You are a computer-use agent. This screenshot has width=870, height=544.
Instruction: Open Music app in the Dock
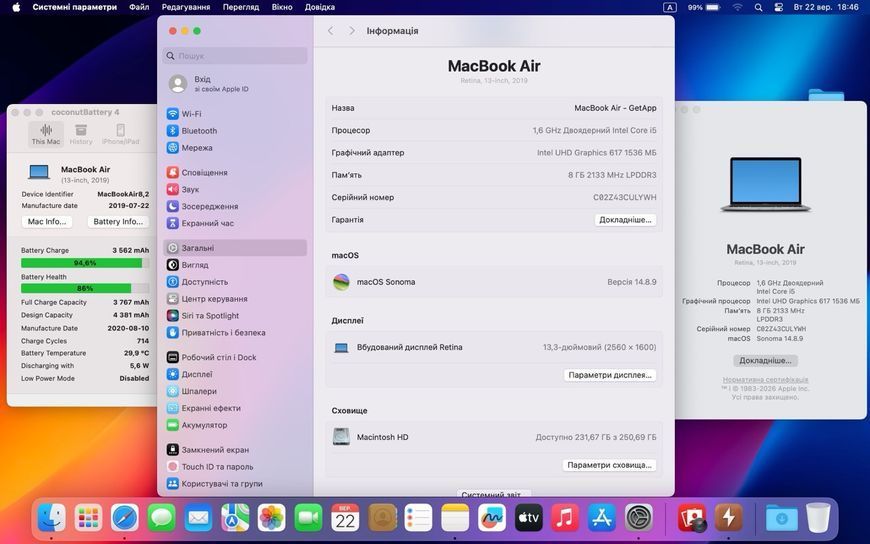point(565,518)
